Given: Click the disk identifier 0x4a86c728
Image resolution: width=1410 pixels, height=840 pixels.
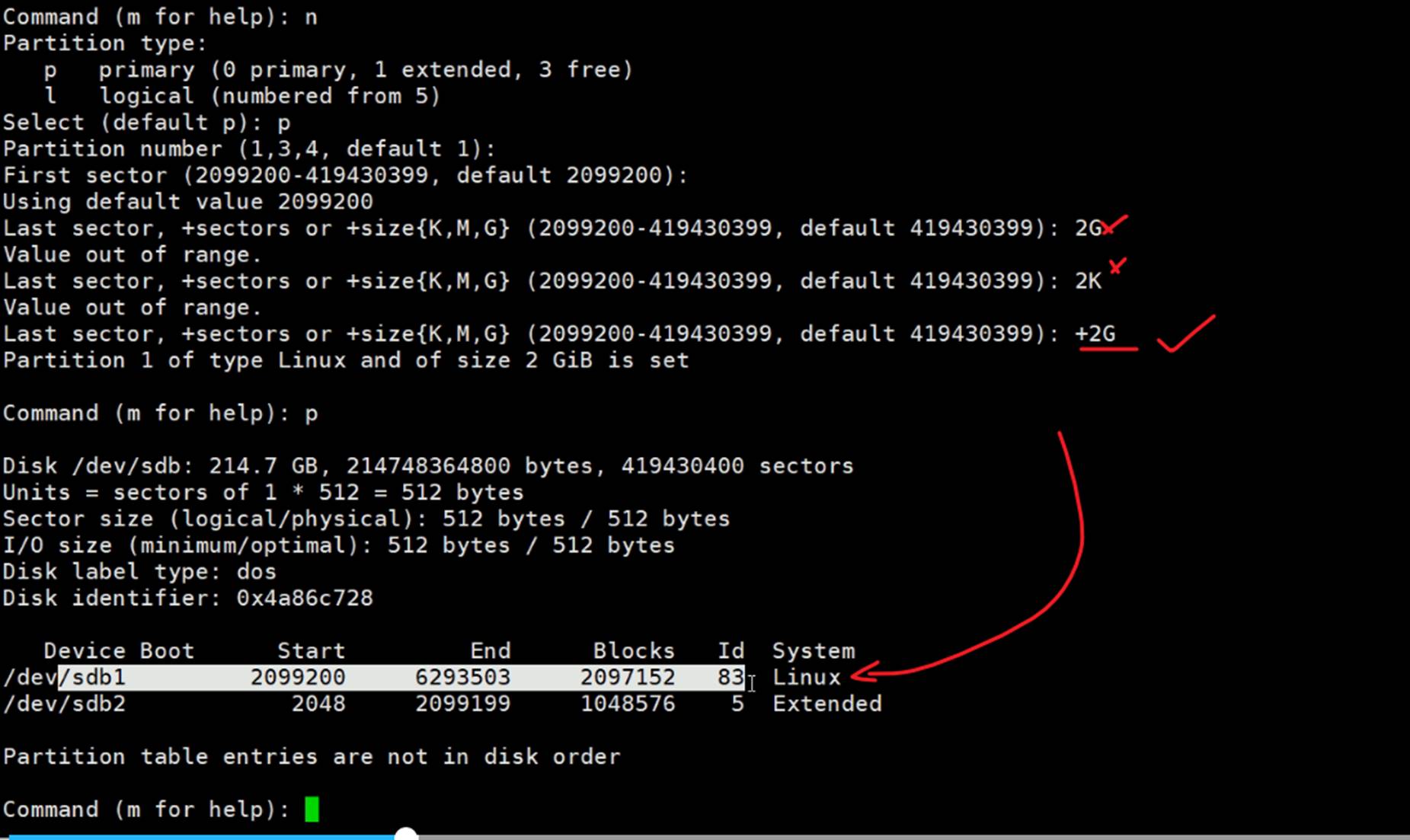Looking at the screenshot, I should 304,598.
